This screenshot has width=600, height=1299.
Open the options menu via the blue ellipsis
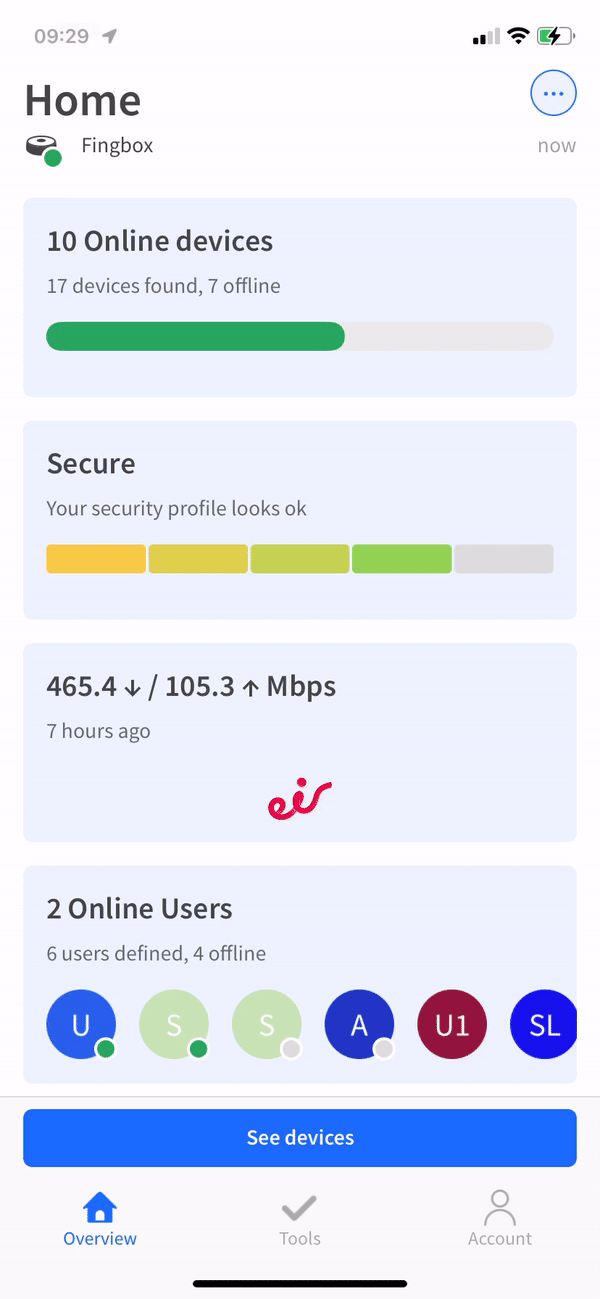pyautogui.click(x=553, y=93)
